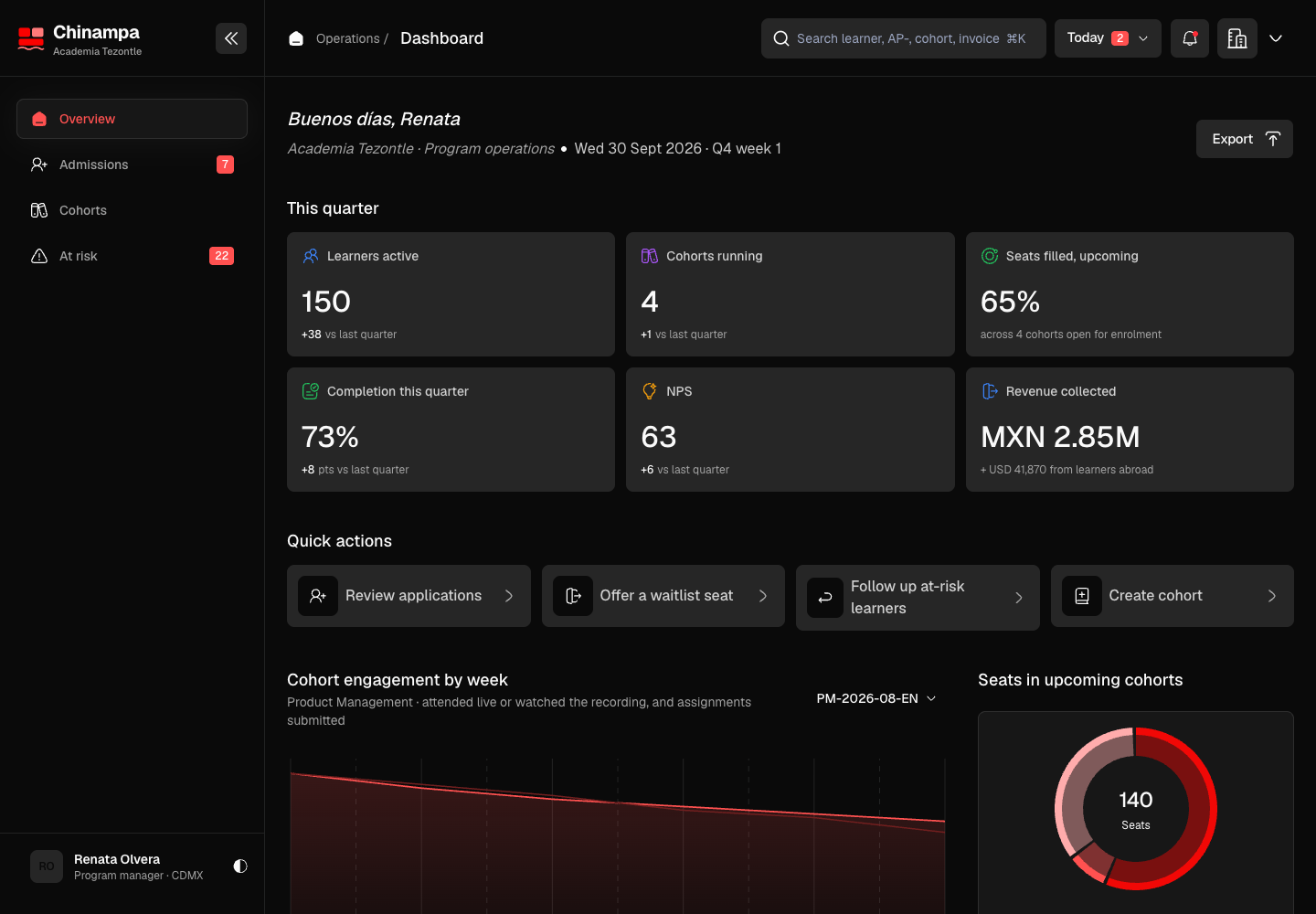Click the Cohorts running books icon
This screenshot has width=1316, height=914.
click(650, 256)
